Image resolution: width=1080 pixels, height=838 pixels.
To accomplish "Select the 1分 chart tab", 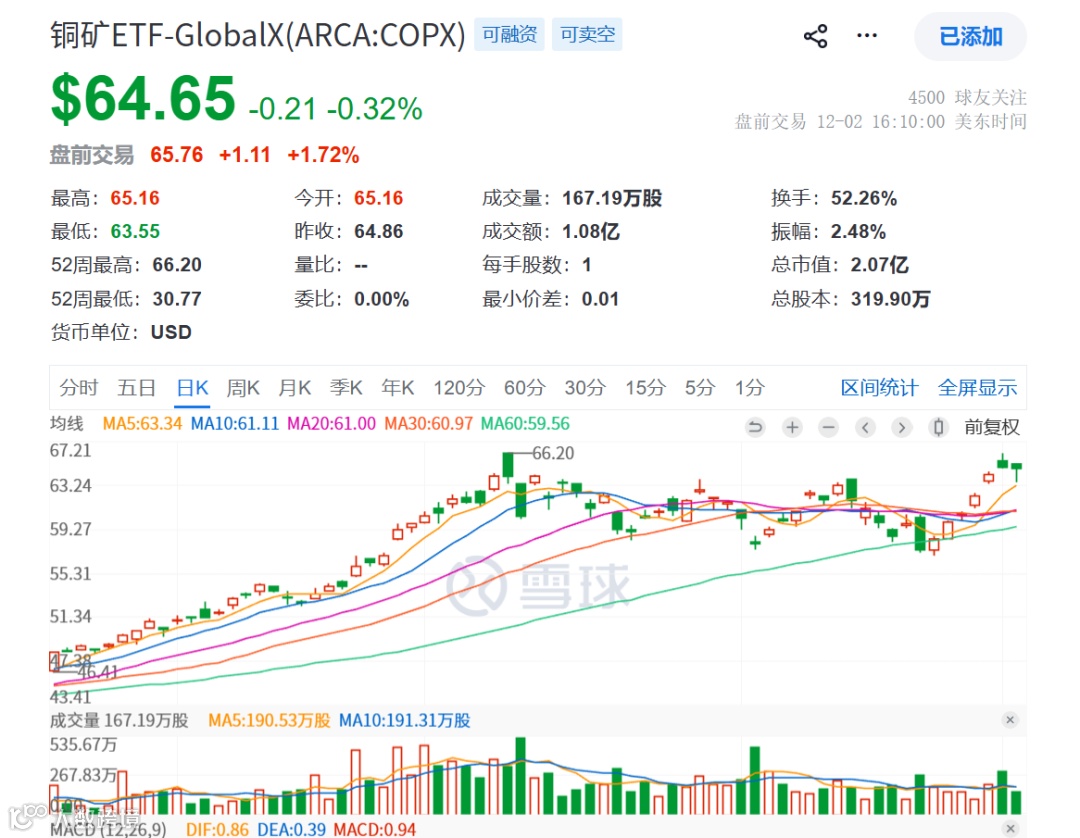I will point(749,388).
